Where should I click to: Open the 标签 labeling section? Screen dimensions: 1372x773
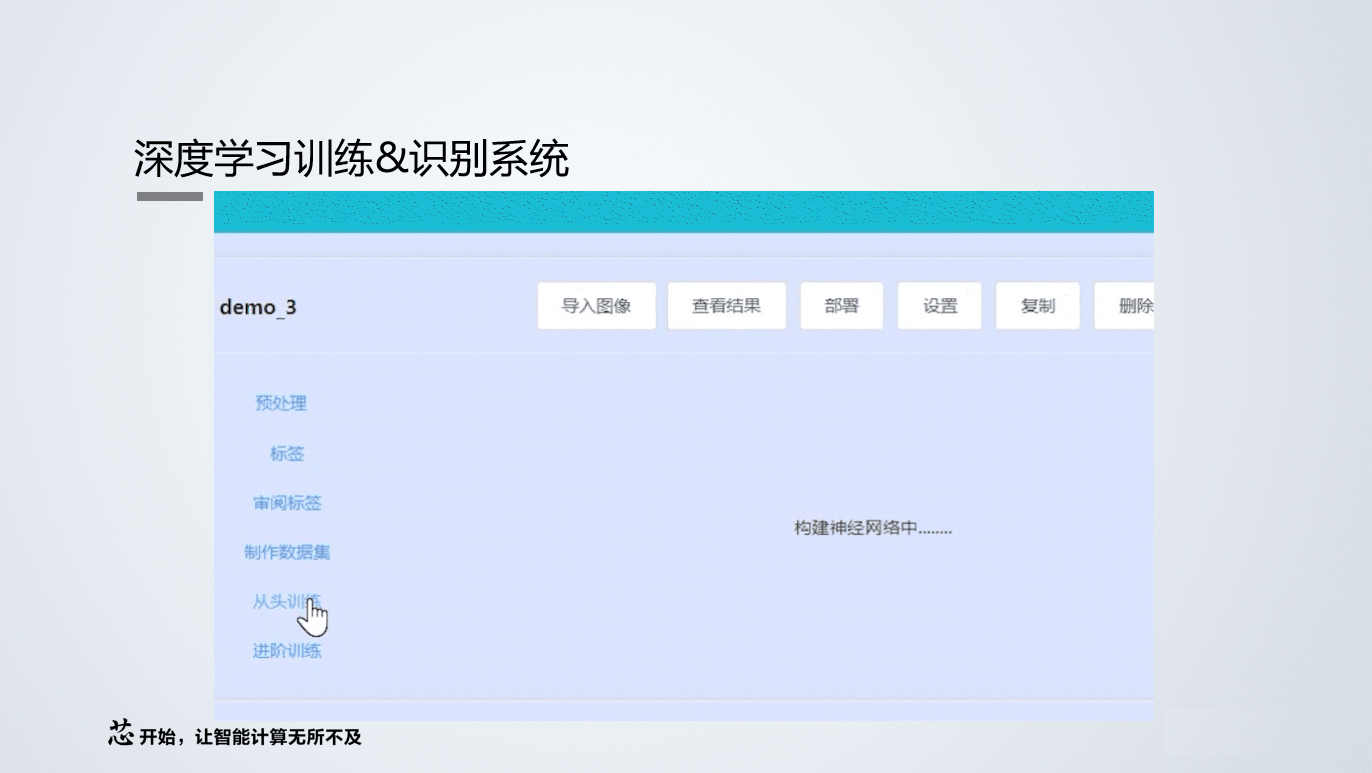tap(287, 453)
